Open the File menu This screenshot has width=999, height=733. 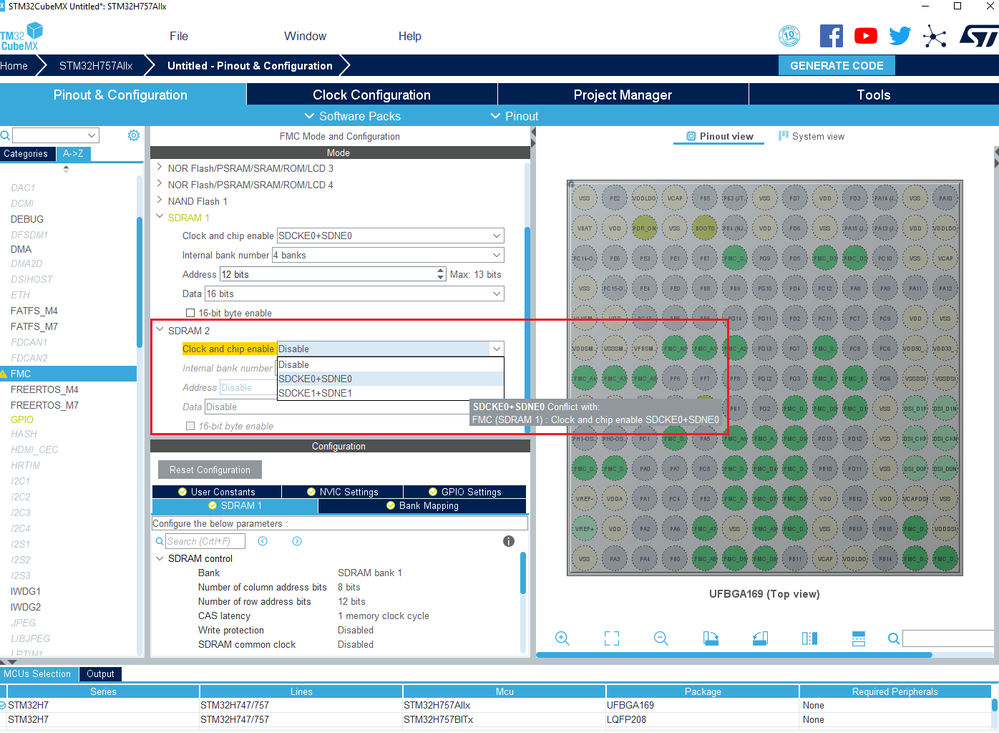pos(179,36)
